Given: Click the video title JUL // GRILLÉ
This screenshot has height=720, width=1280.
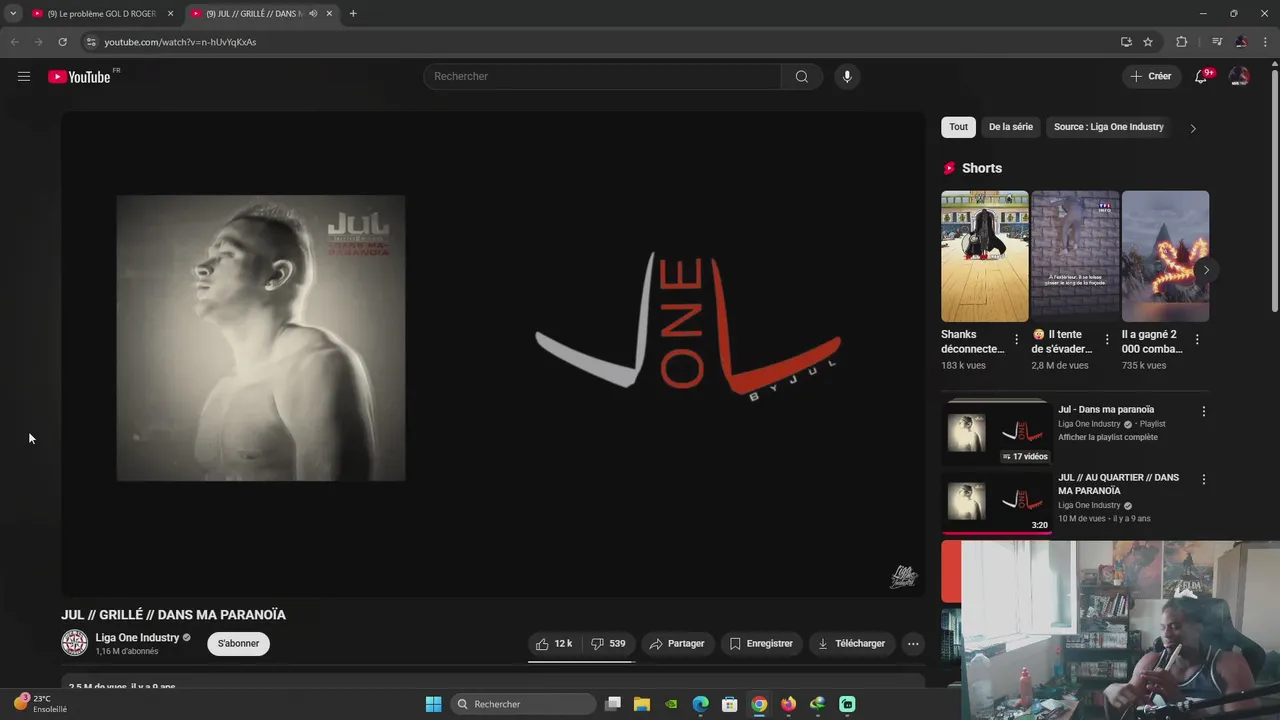Looking at the screenshot, I should (173, 615).
